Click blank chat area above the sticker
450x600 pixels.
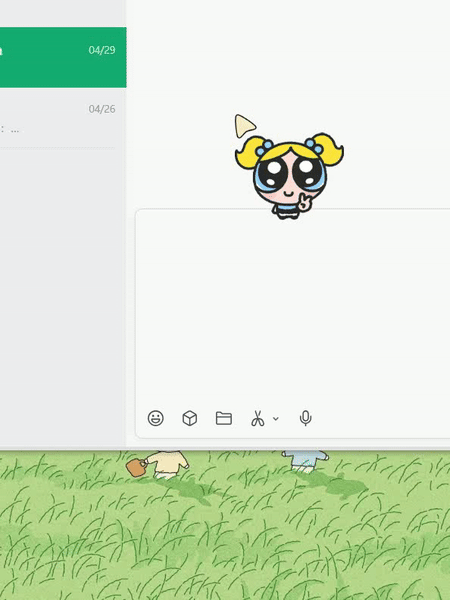289,57
